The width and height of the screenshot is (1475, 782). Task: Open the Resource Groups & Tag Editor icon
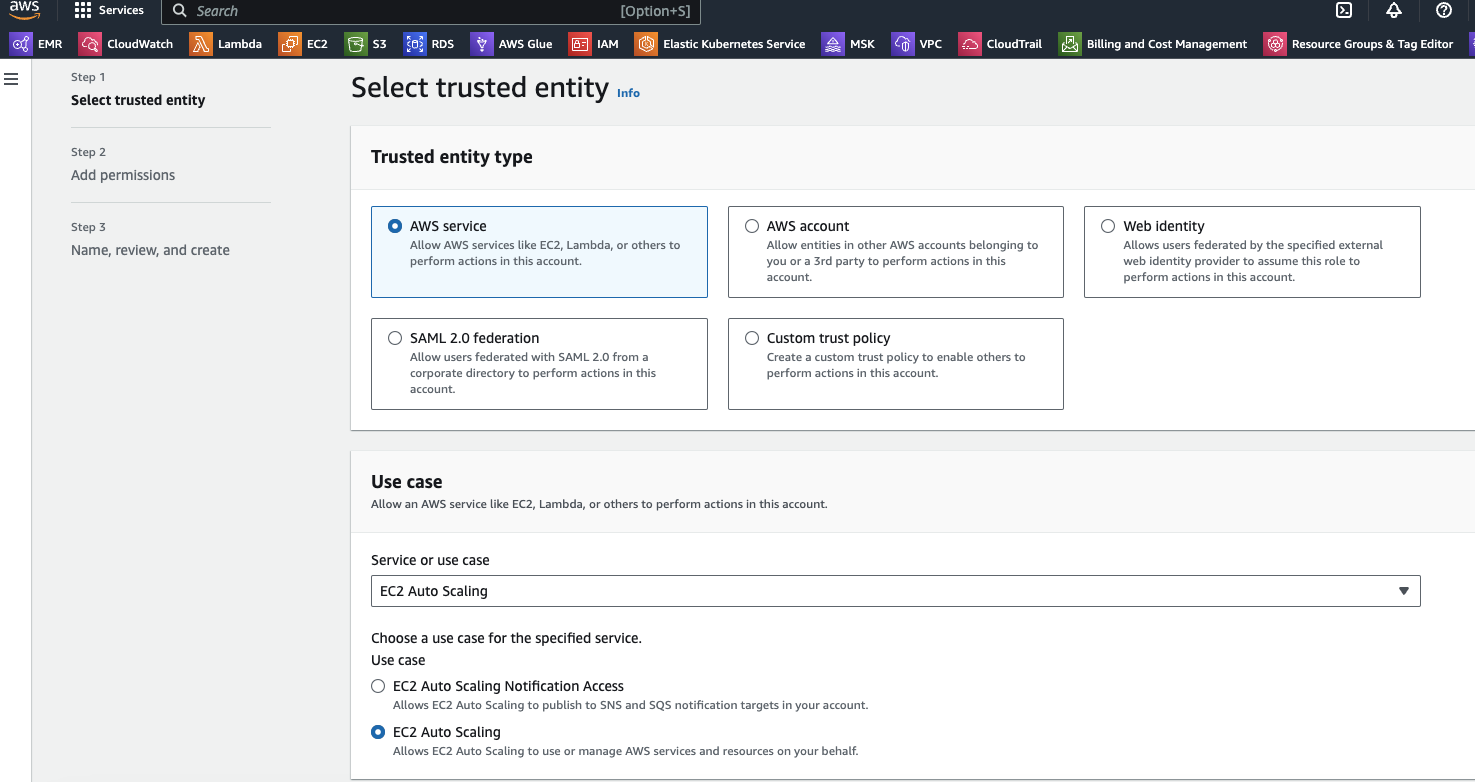[1274, 44]
